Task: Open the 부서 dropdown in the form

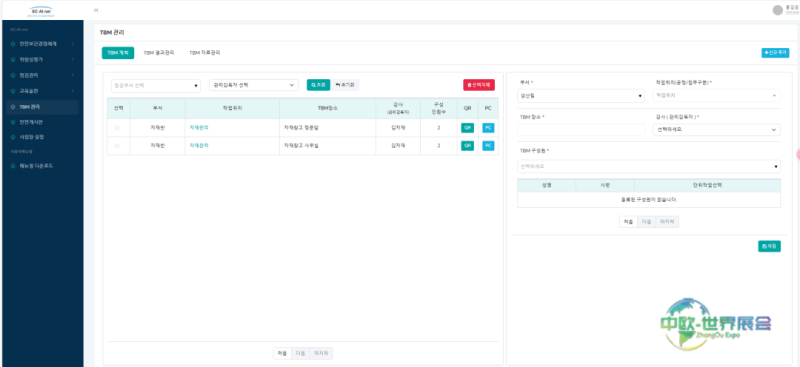Action: (581, 95)
